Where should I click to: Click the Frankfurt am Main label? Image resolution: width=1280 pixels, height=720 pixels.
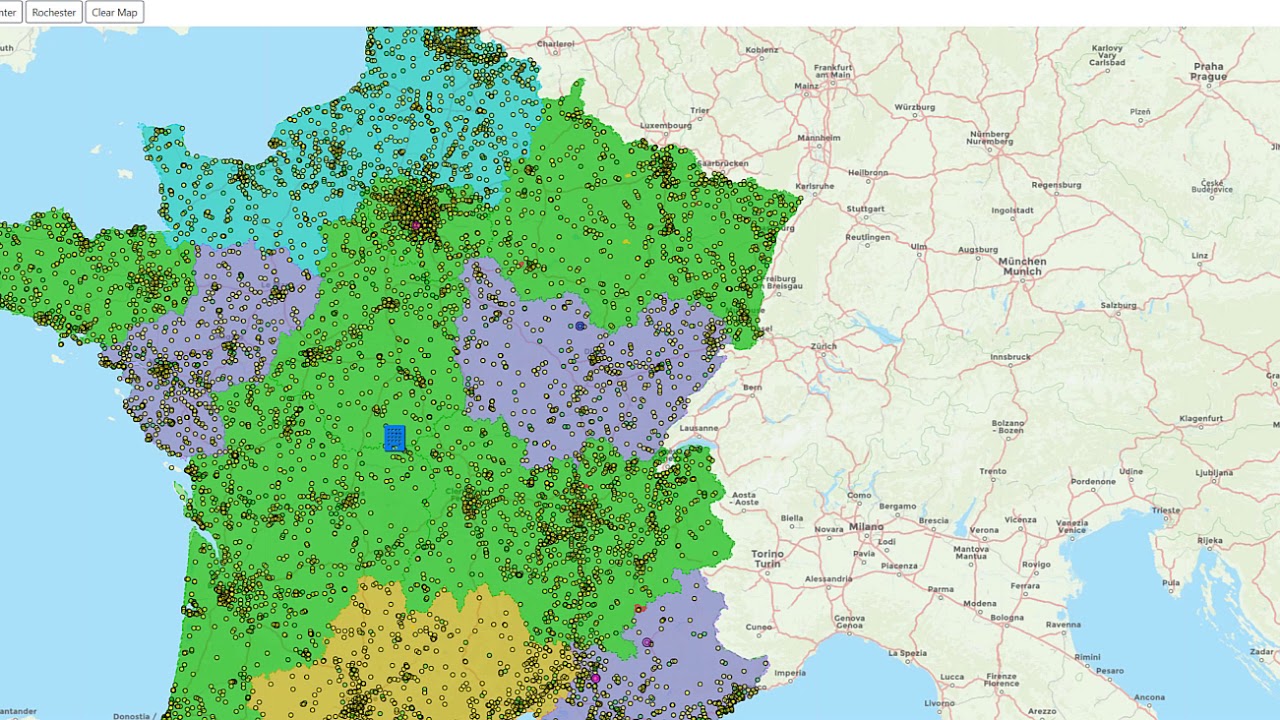click(x=833, y=70)
